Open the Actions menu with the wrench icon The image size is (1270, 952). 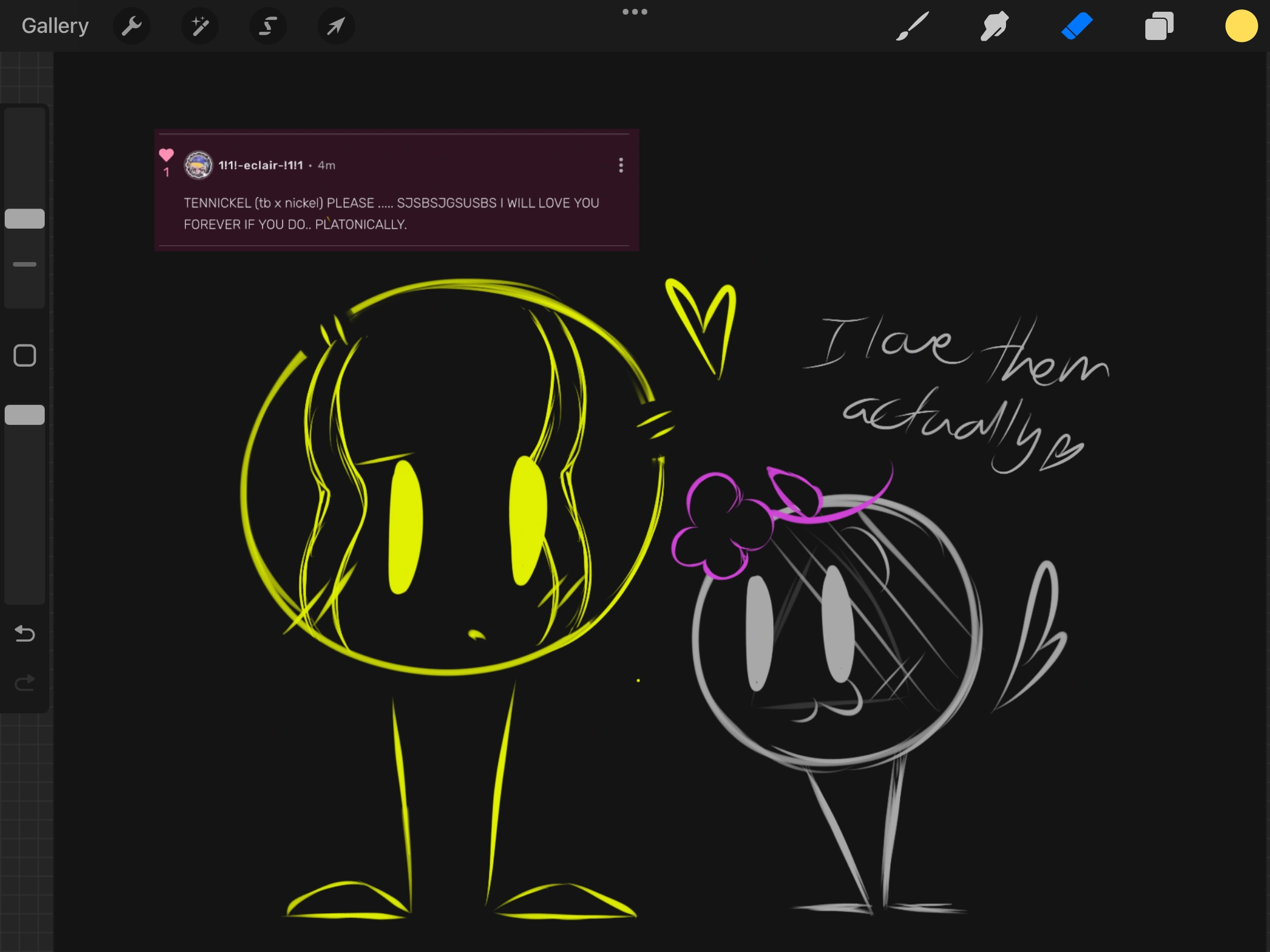[132, 26]
